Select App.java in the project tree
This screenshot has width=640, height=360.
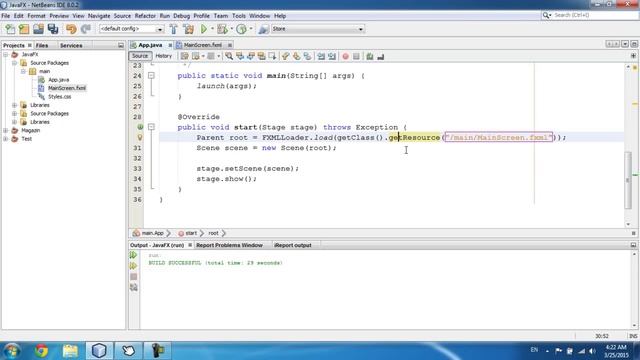[58, 80]
